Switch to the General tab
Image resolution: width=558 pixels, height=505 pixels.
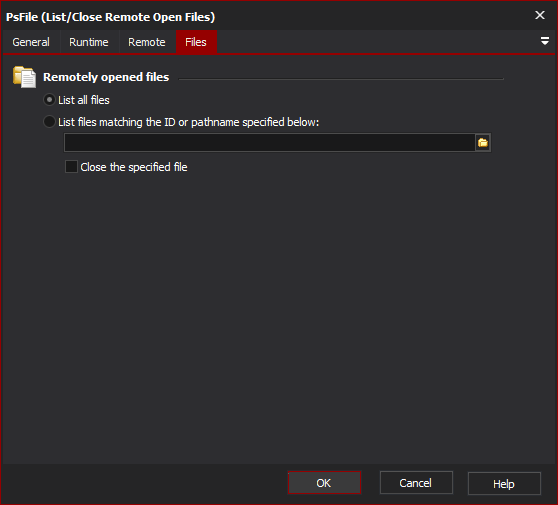31,42
